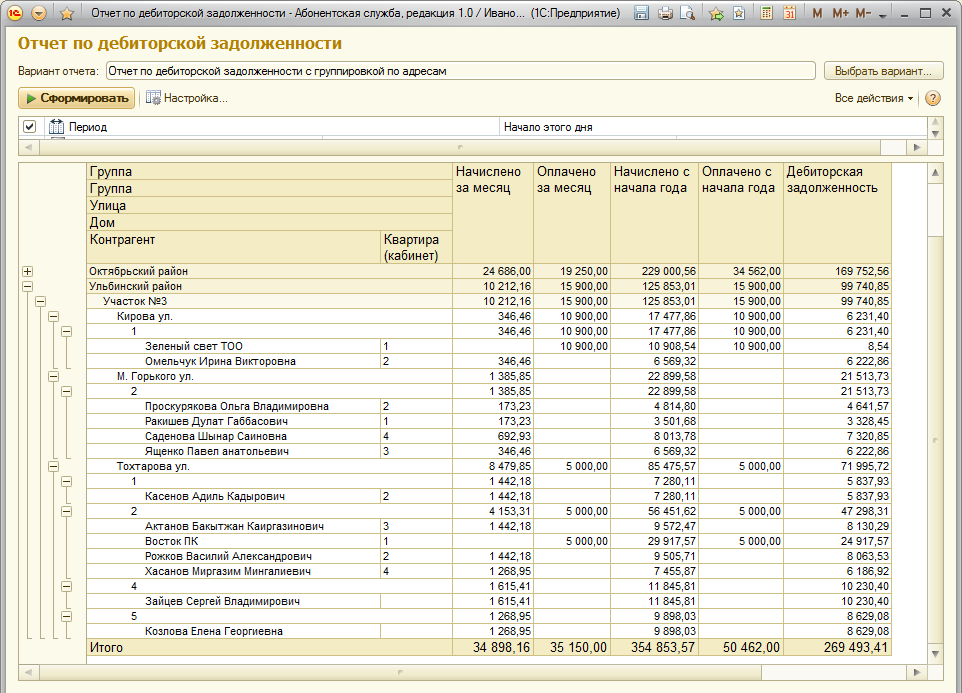This screenshot has height=693, width=962.
Task: Click the Выбрать вариант... button
Action: tap(883, 71)
